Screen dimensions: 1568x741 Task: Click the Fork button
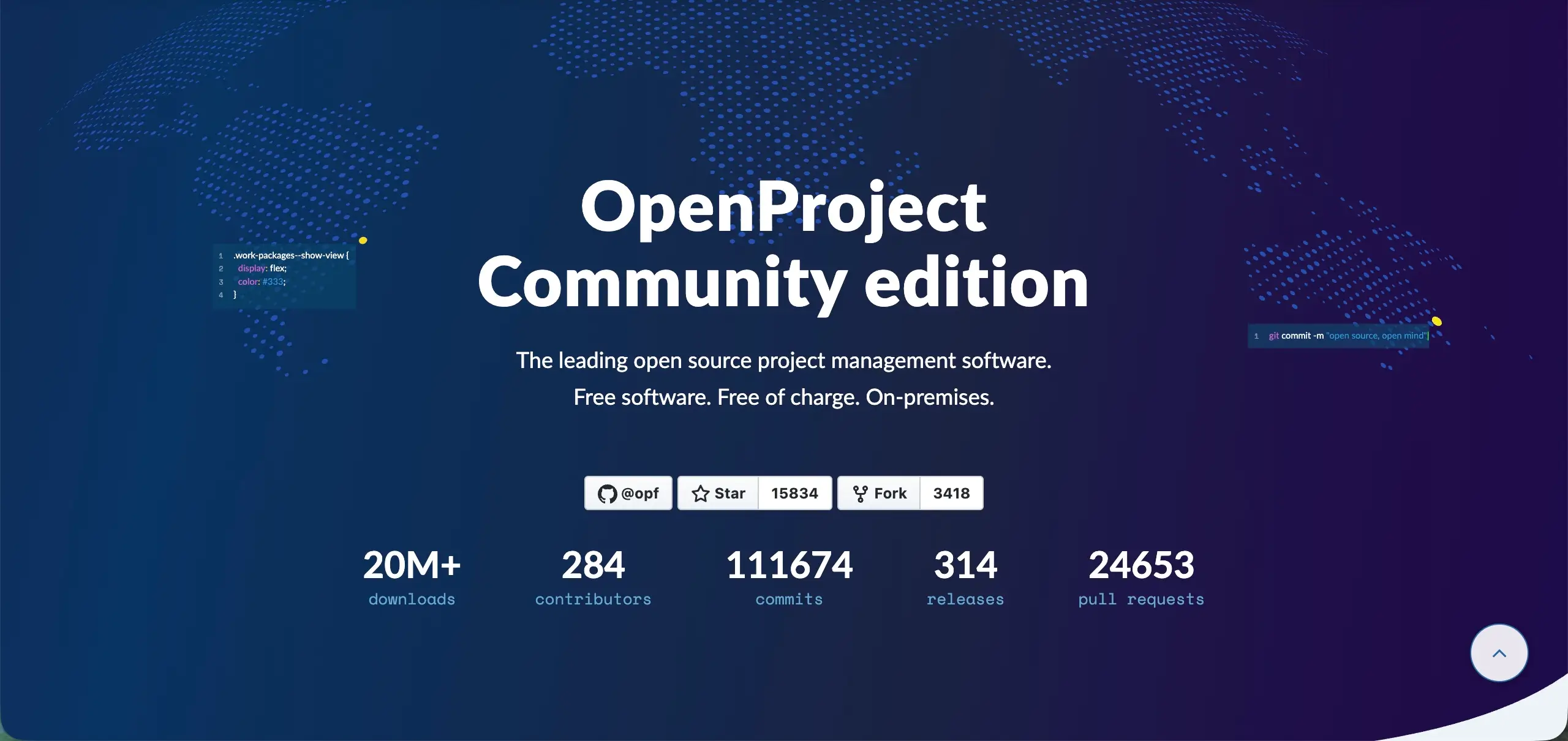pyautogui.click(x=879, y=493)
